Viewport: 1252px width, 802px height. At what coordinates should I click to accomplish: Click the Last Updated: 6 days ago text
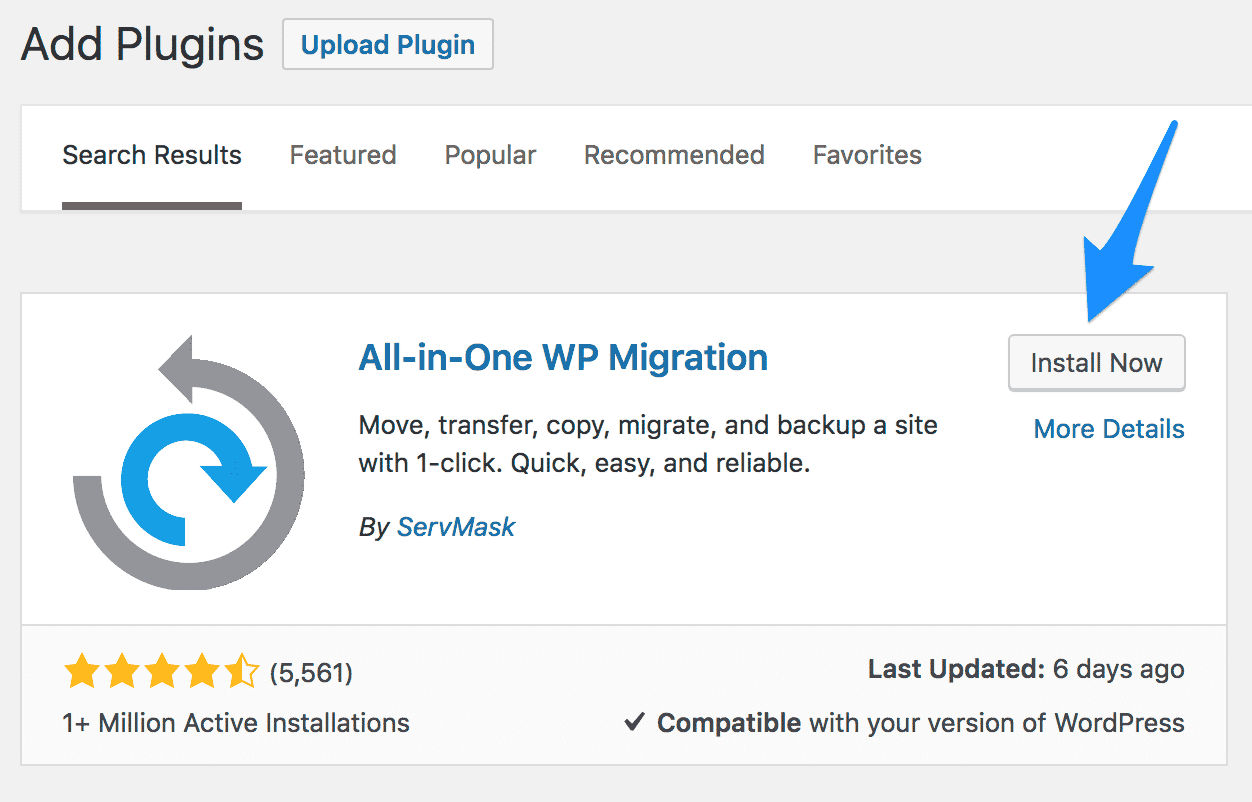[1026, 670]
